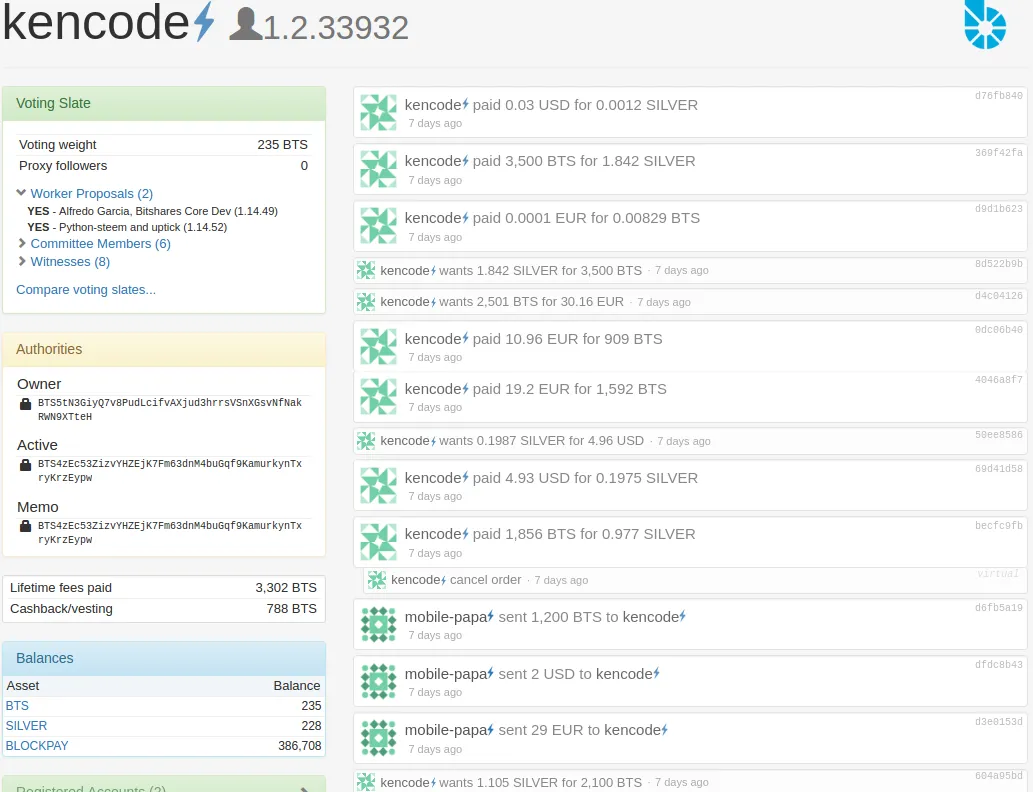Open Committee Members (6) link
The width and height of the screenshot is (1033, 792).
pos(101,244)
